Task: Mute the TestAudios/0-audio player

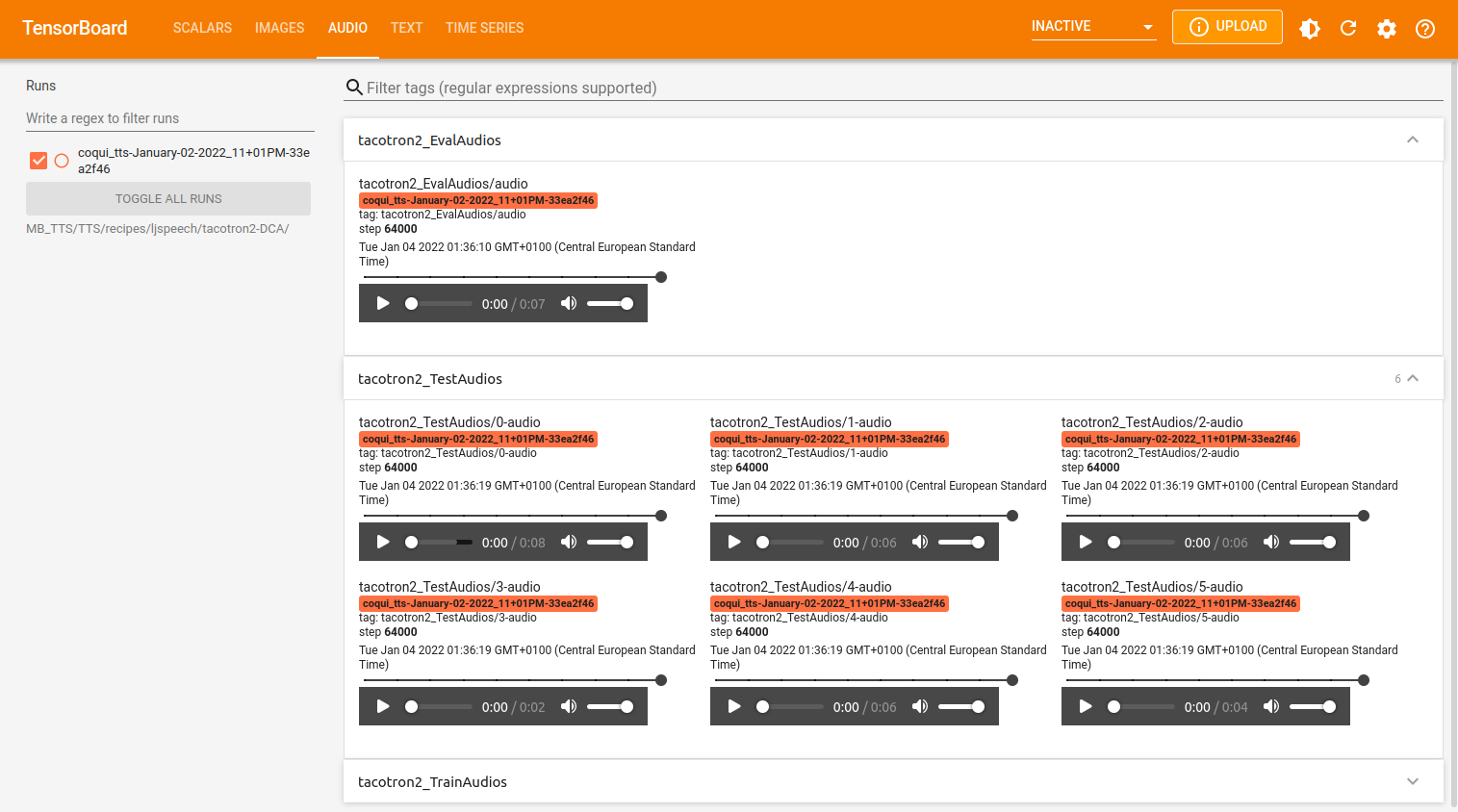Action: [x=569, y=542]
